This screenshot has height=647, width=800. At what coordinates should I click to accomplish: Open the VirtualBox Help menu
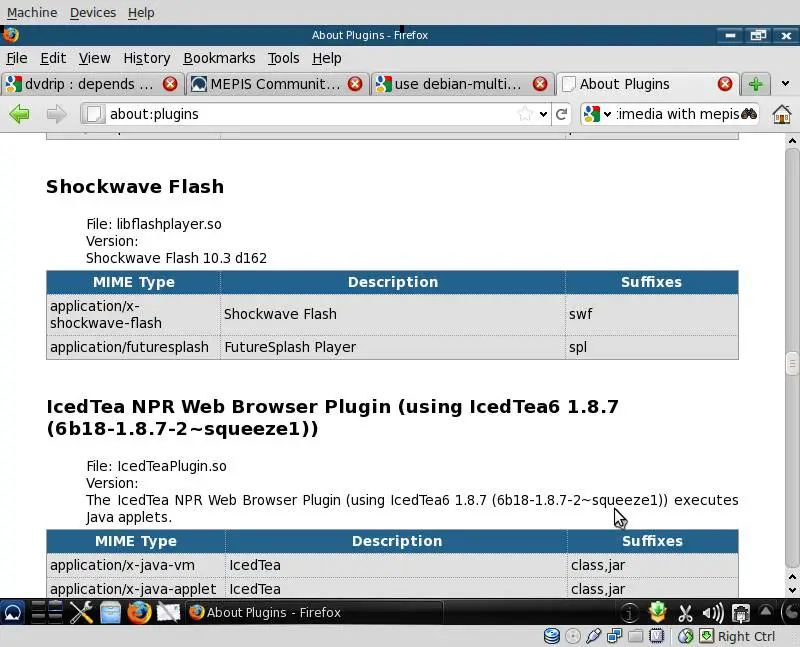tap(141, 12)
